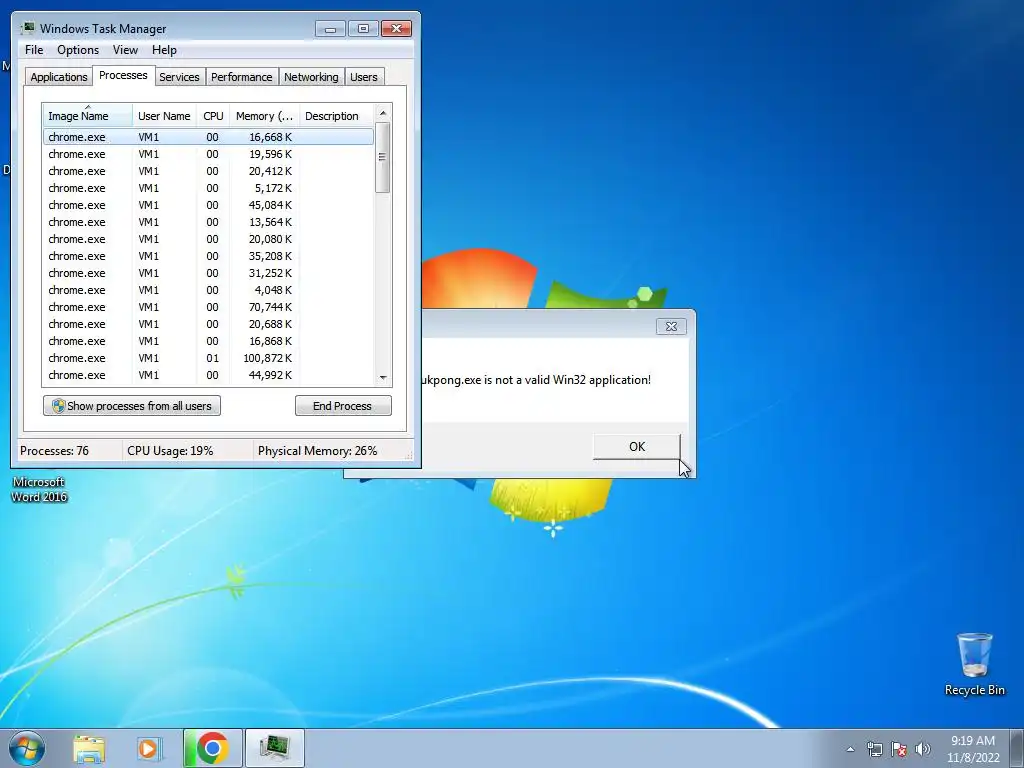Sort processes by Memory column
This screenshot has width=1024, height=768.
[x=264, y=116]
